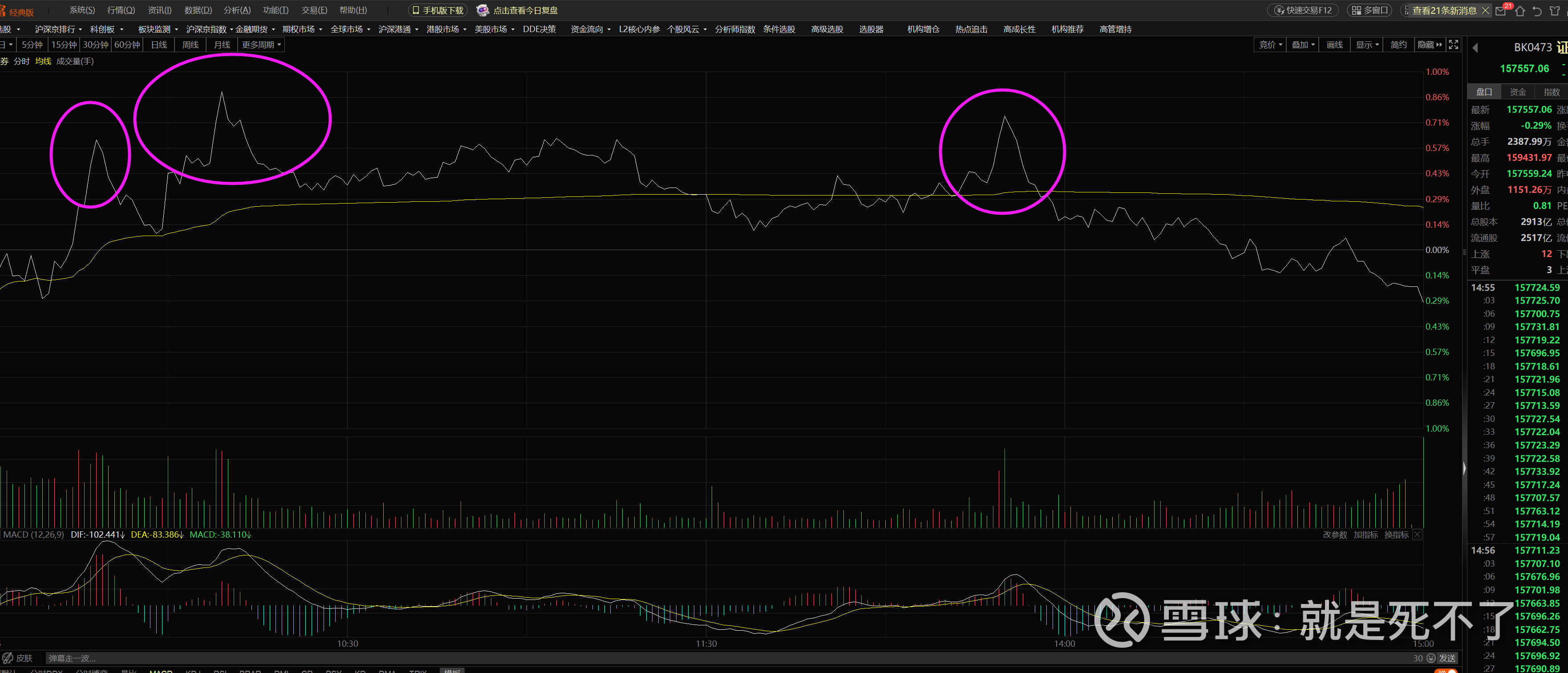1568x673 pixels.
Task: Enable 画线 drawing mode
Action: pos(1335,45)
